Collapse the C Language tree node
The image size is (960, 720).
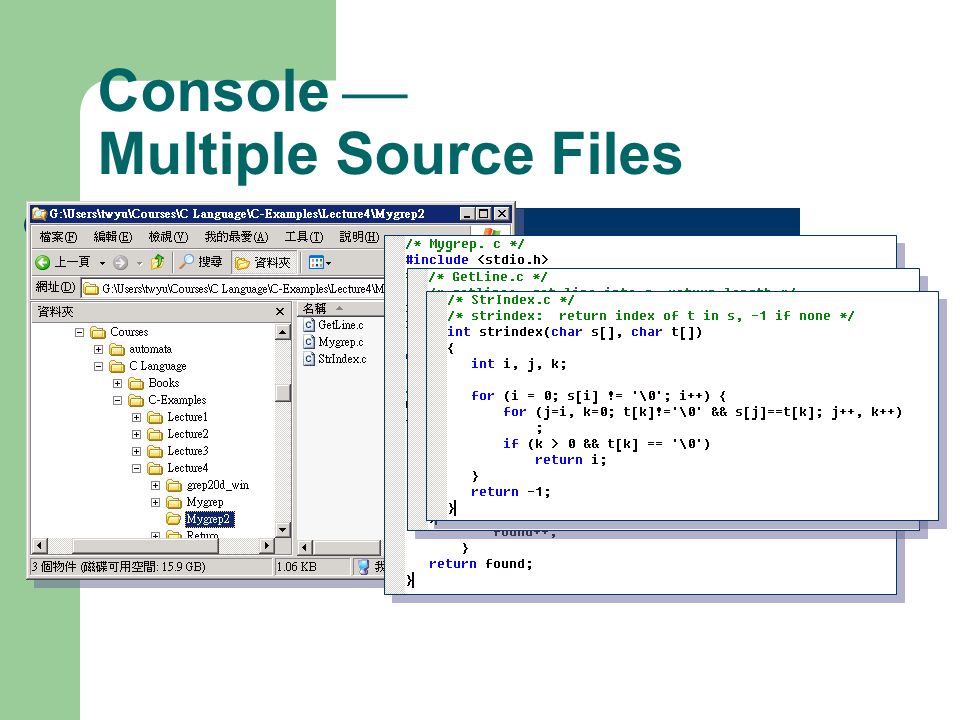click(x=99, y=367)
